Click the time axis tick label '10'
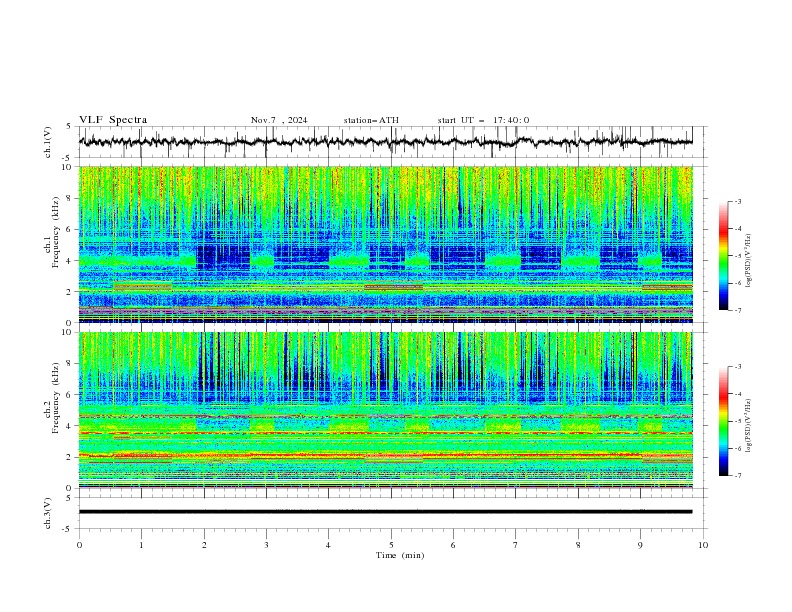The image size is (792, 612). point(703,545)
